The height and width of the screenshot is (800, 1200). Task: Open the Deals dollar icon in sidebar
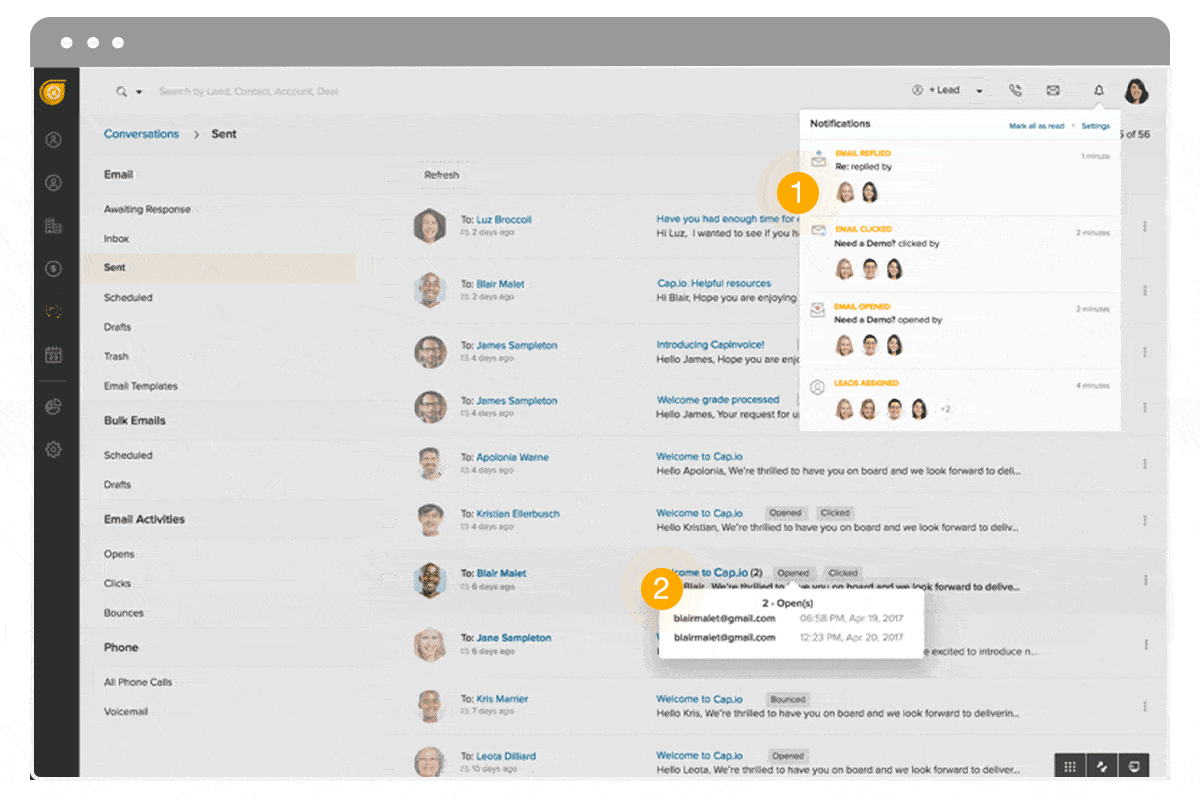tap(54, 268)
